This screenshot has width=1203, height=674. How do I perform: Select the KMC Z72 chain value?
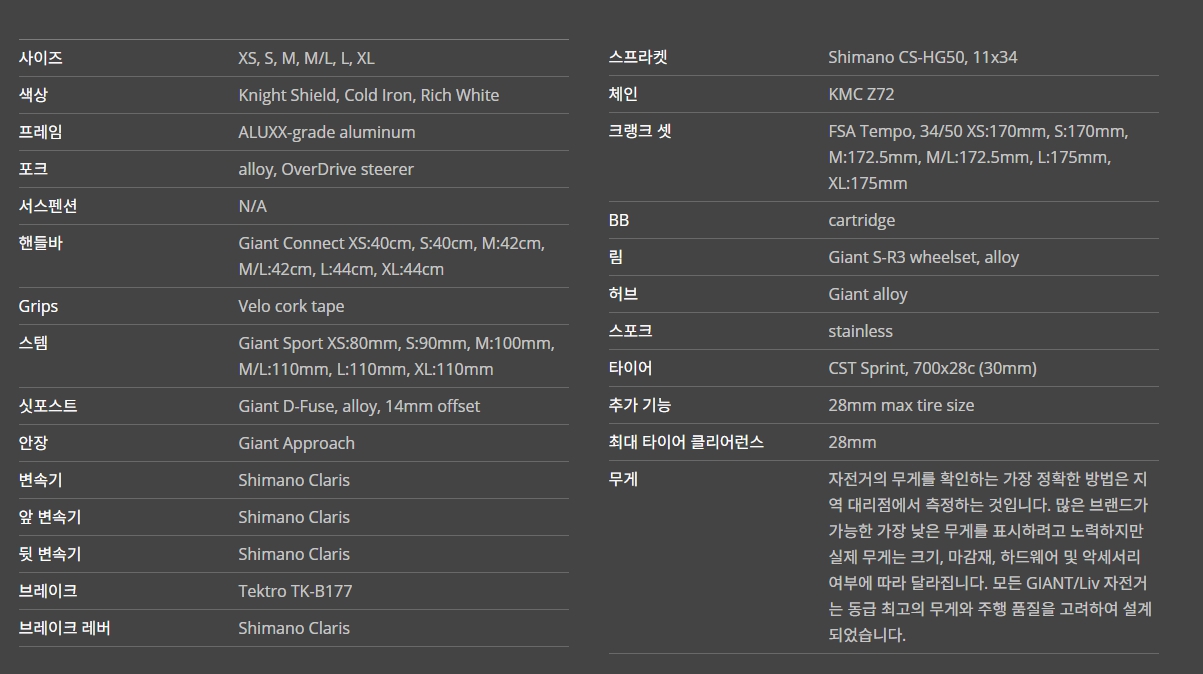click(x=861, y=94)
